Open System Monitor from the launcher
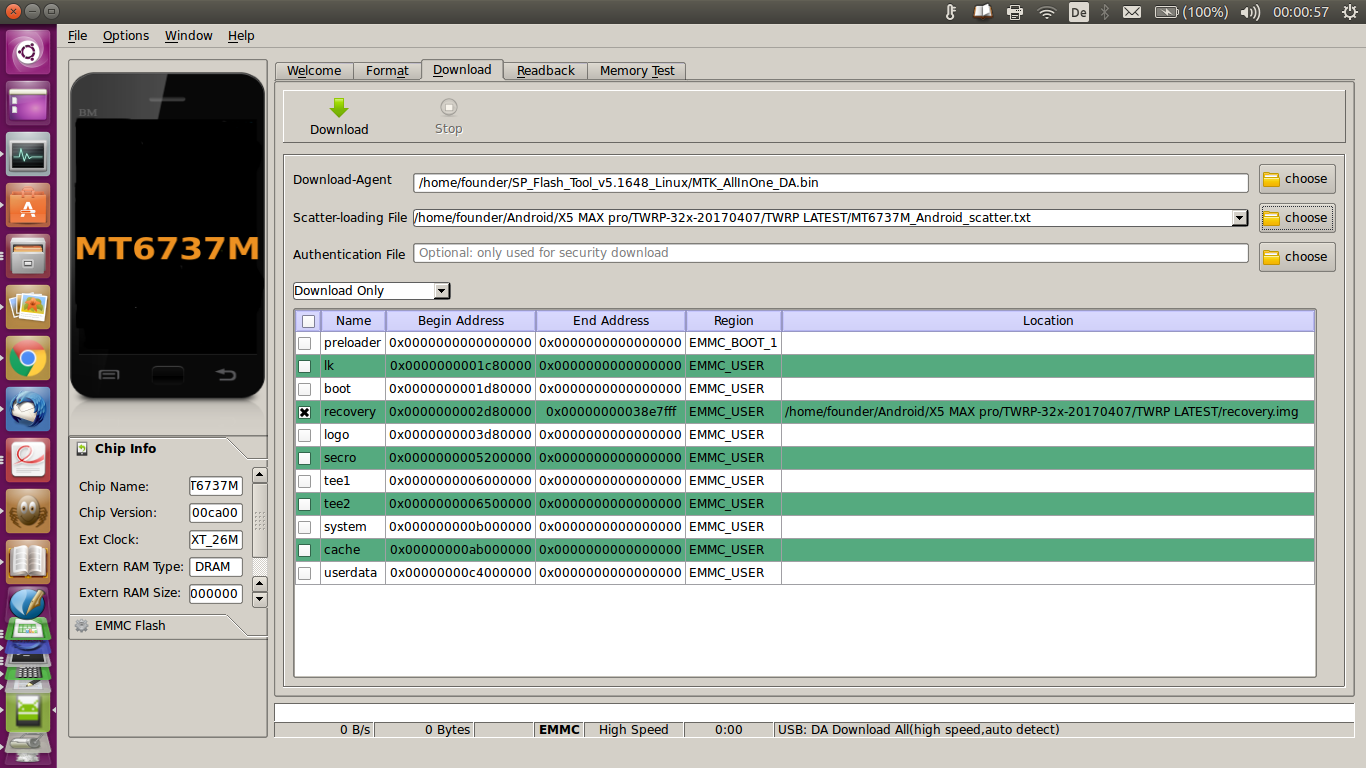The height and width of the screenshot is (768, 1366). (x=28, y=155)
